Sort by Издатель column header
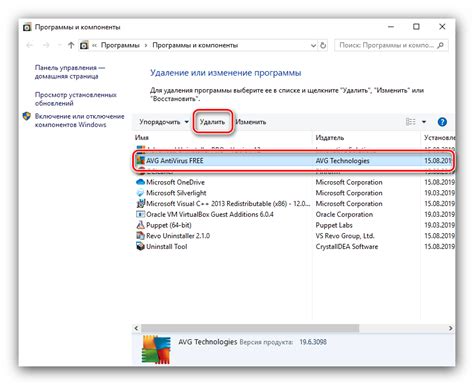 (x=329, y=138)
